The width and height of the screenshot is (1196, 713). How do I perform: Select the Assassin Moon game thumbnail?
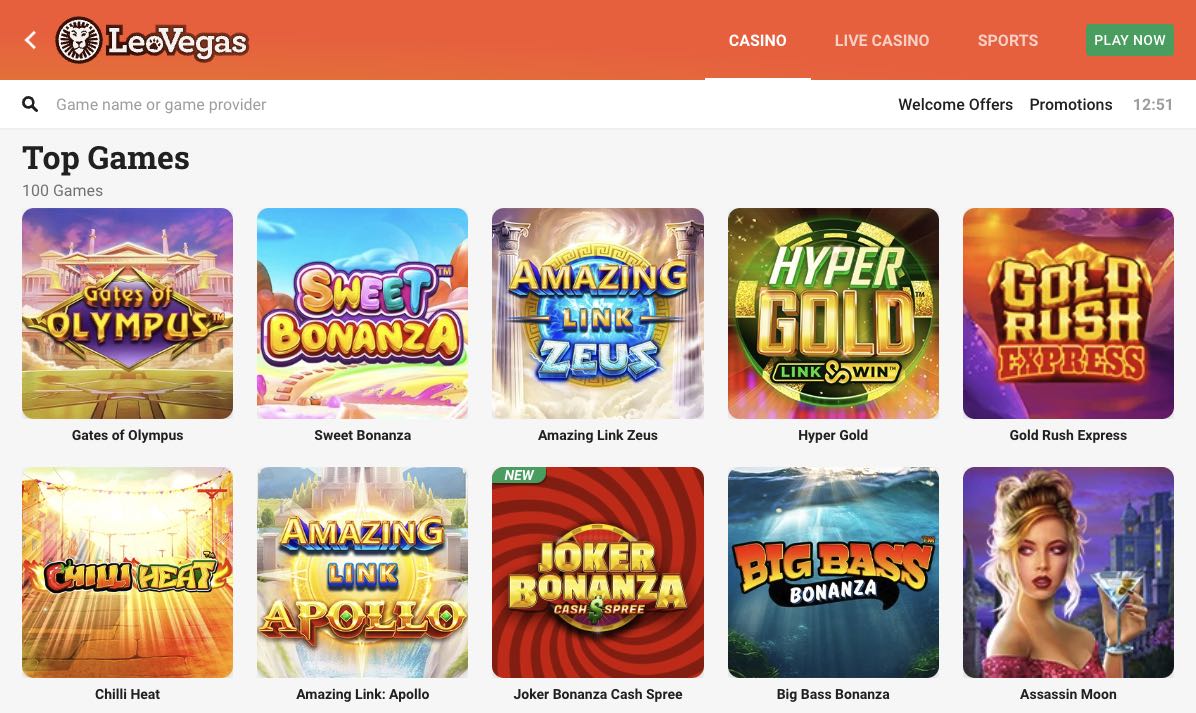pos(1068,573)
